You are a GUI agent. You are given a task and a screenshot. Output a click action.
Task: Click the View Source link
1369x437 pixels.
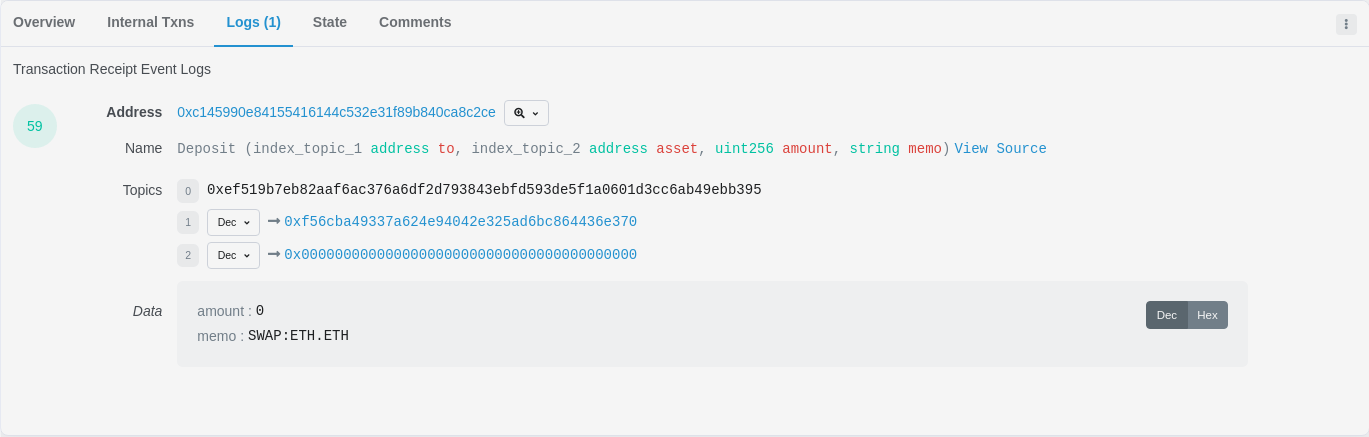(1000, 149)
